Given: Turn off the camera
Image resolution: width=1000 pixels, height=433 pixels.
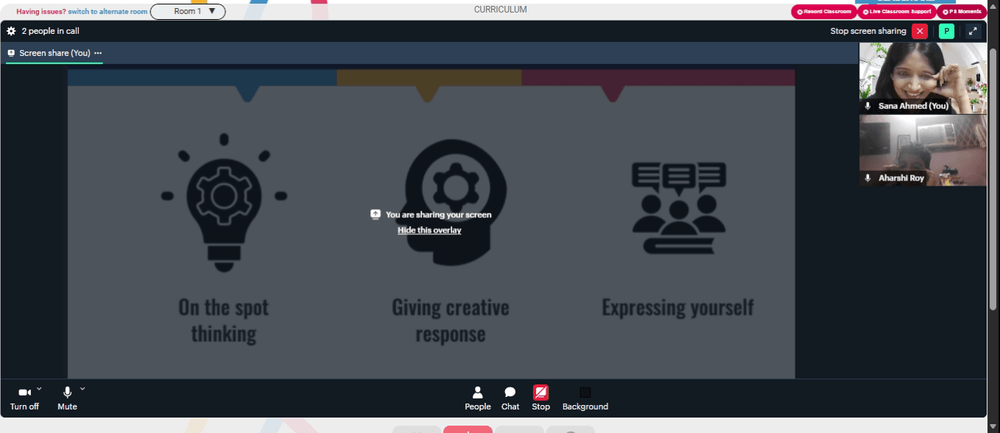Looking at the screenshot, I should [x=24, y=399].
